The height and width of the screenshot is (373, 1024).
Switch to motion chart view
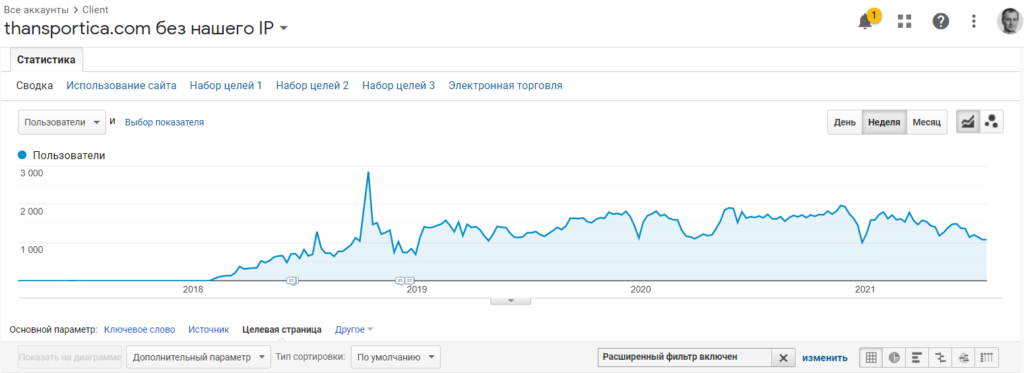point(991,122)
